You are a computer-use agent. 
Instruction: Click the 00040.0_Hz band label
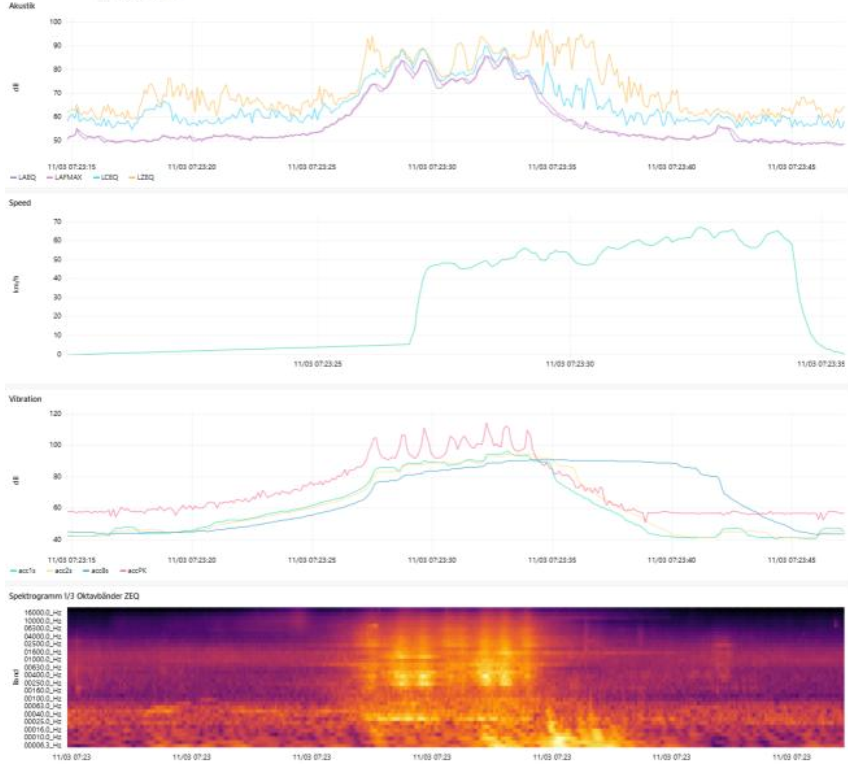coord(42,714)
